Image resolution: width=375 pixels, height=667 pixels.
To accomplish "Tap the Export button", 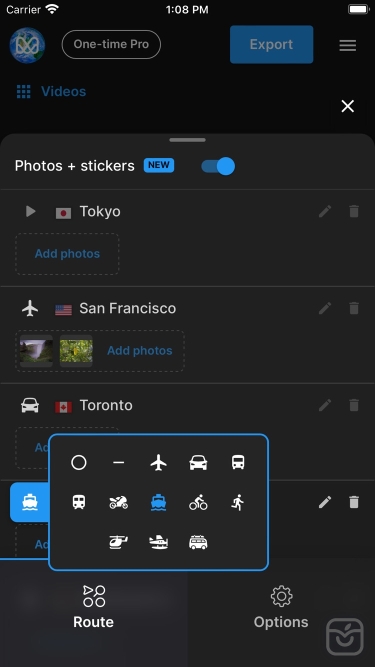I will pos(272,44).
